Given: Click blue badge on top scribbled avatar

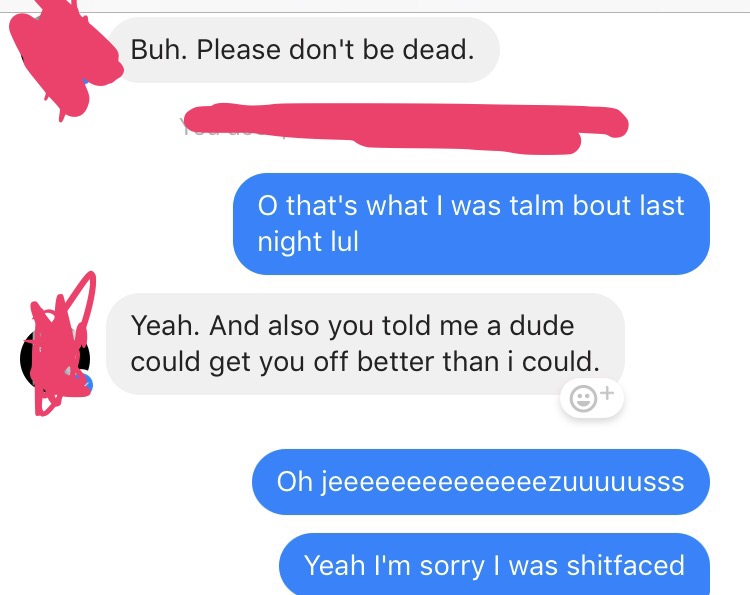Looking at the screenshot, I should [x=87, y=82].
